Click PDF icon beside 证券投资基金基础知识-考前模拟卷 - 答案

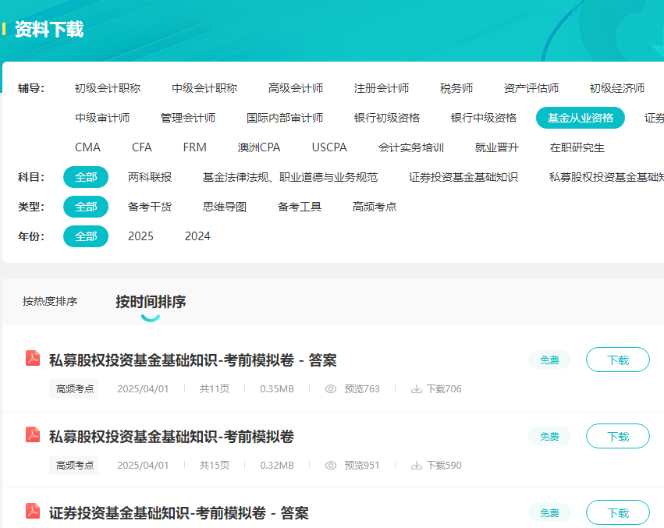click(33, 511)
